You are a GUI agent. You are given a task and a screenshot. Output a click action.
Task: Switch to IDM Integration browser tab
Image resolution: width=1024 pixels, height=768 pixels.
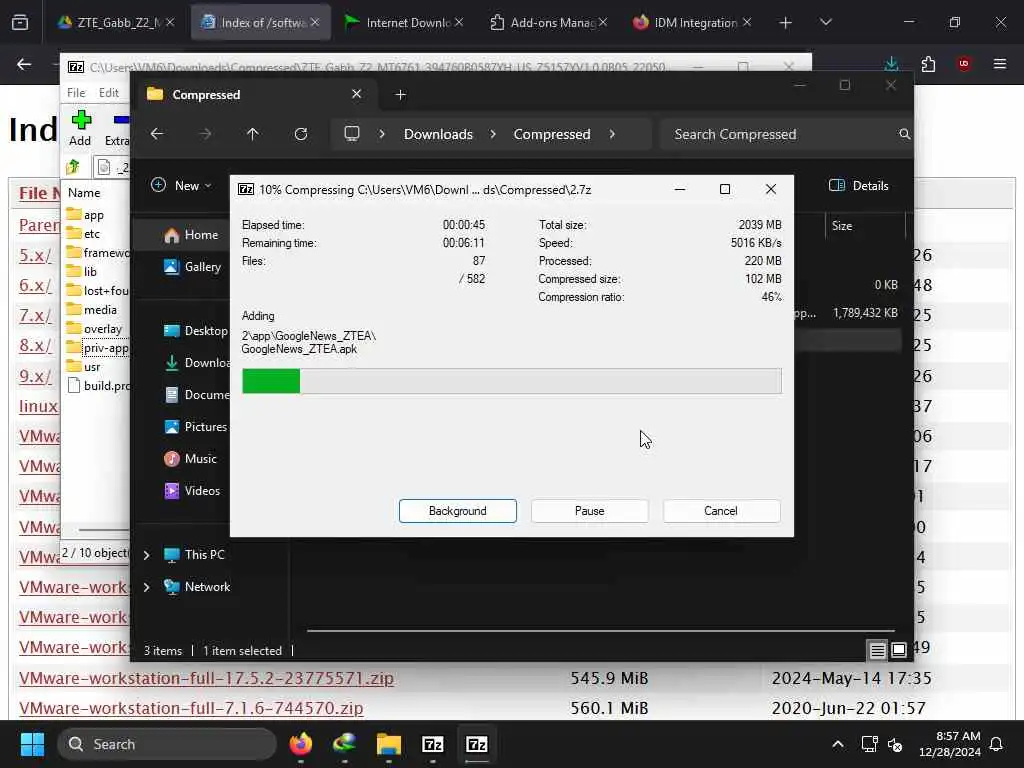pos(692,22)
